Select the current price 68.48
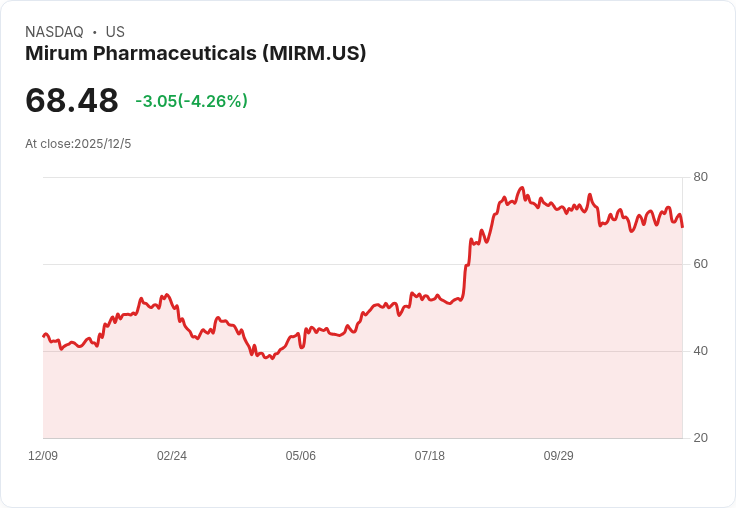The image size is (736, 508). click(72, 100)
